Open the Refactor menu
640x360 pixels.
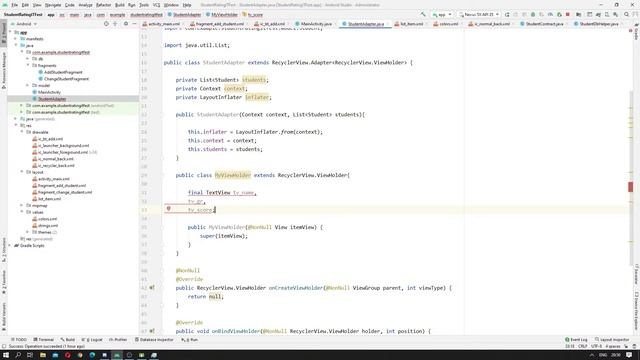[103, 5]
